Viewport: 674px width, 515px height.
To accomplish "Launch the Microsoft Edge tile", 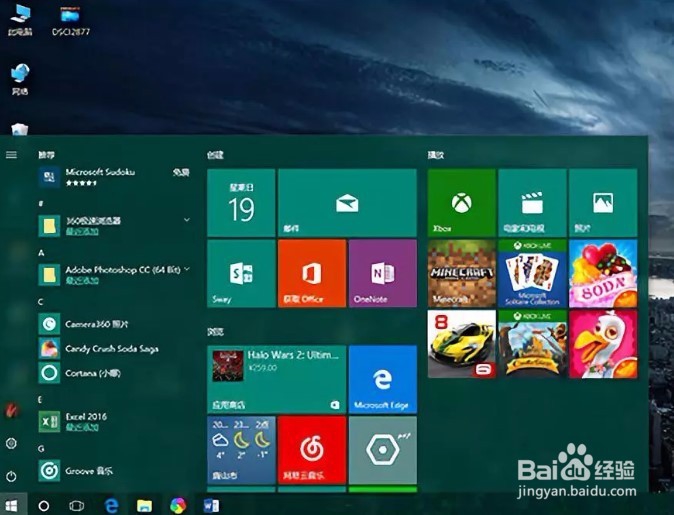I will [383, 379].
